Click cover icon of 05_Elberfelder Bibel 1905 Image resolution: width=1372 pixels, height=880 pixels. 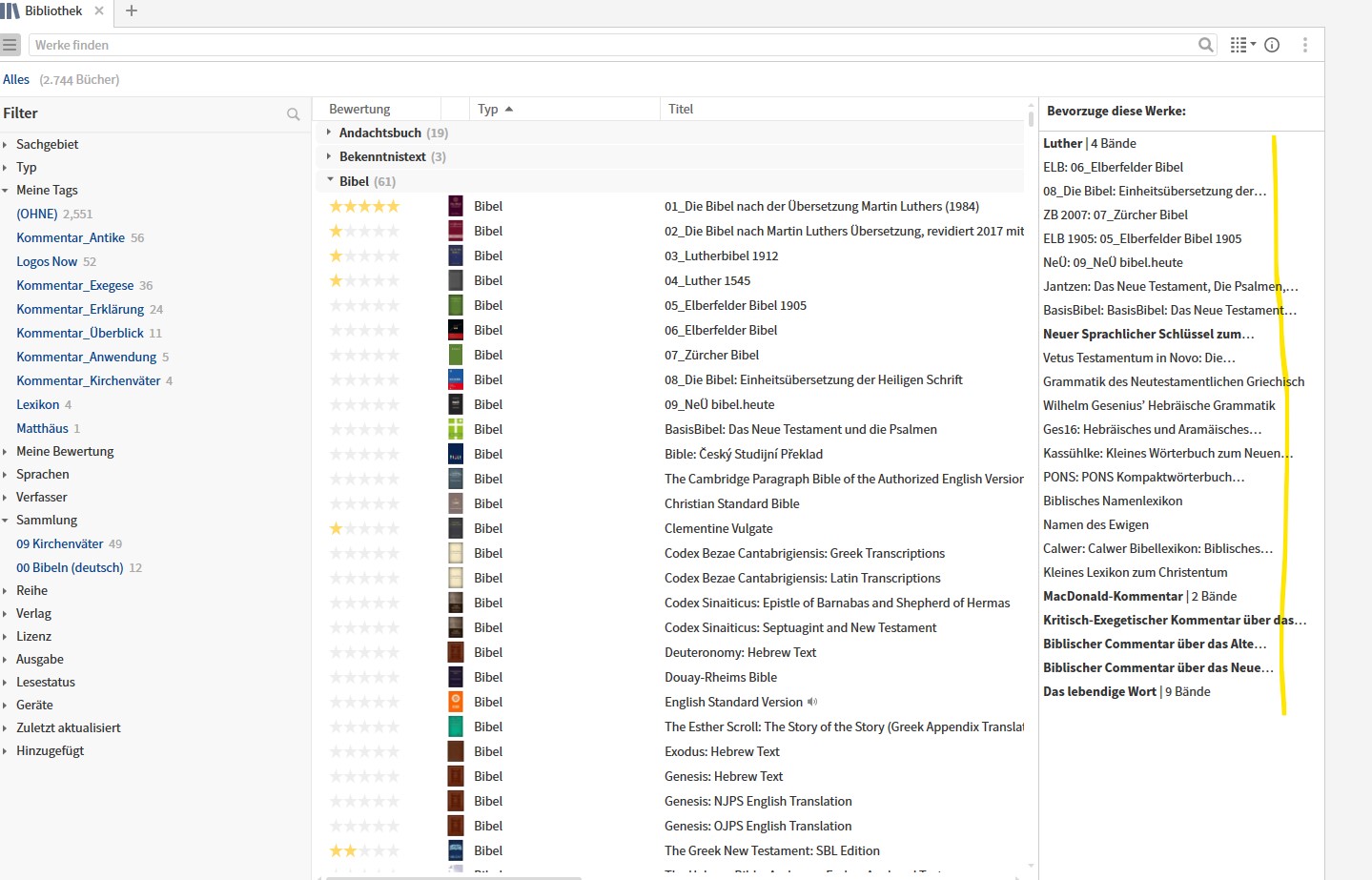point(456,306)
